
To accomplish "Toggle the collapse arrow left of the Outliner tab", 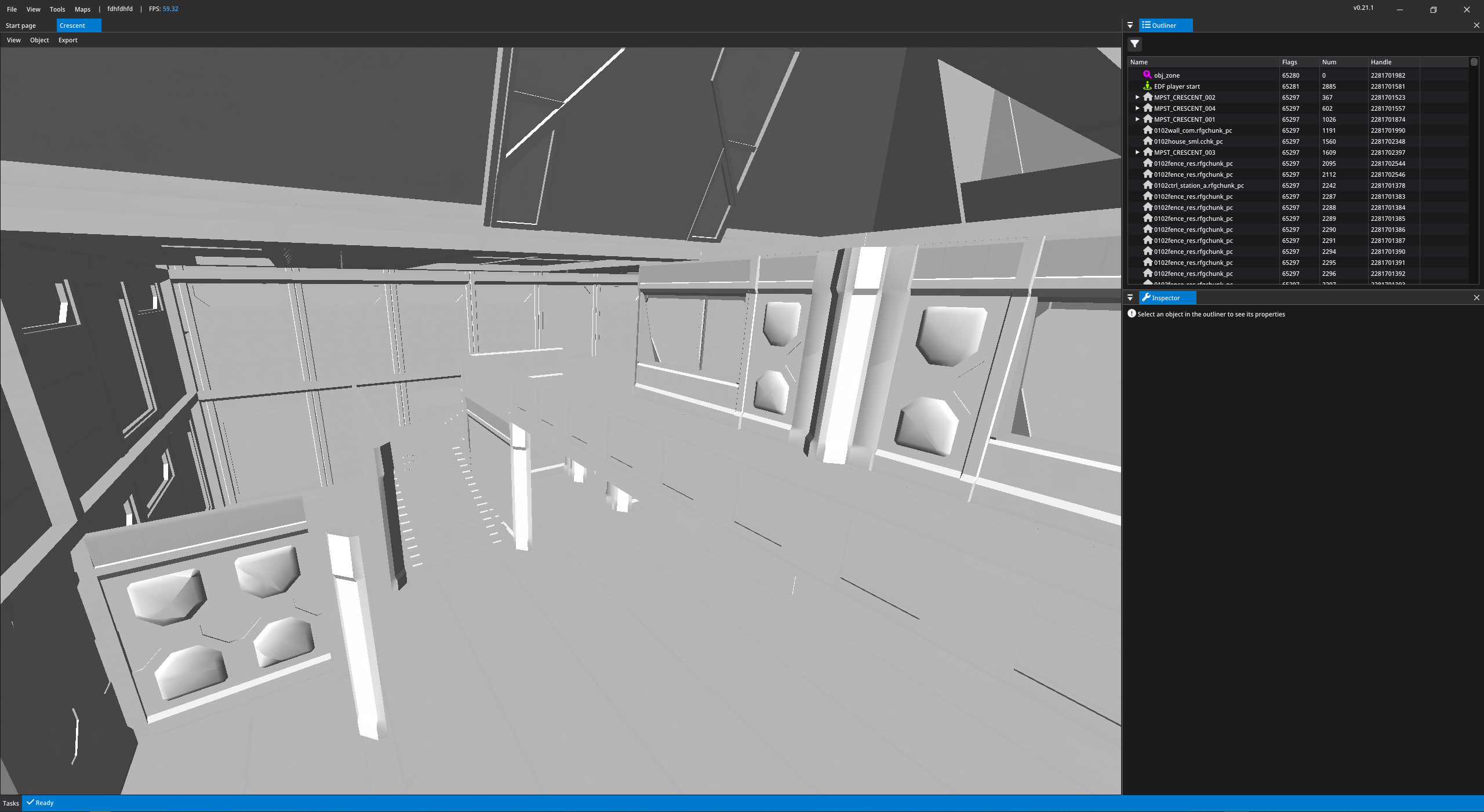I will (1131, 25).
